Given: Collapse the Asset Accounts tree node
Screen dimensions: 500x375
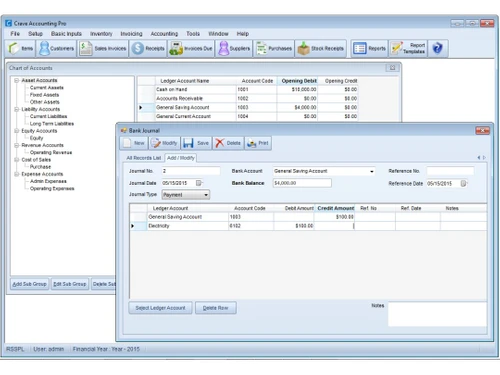Looking at the screenshot, I should click(16, 80).
